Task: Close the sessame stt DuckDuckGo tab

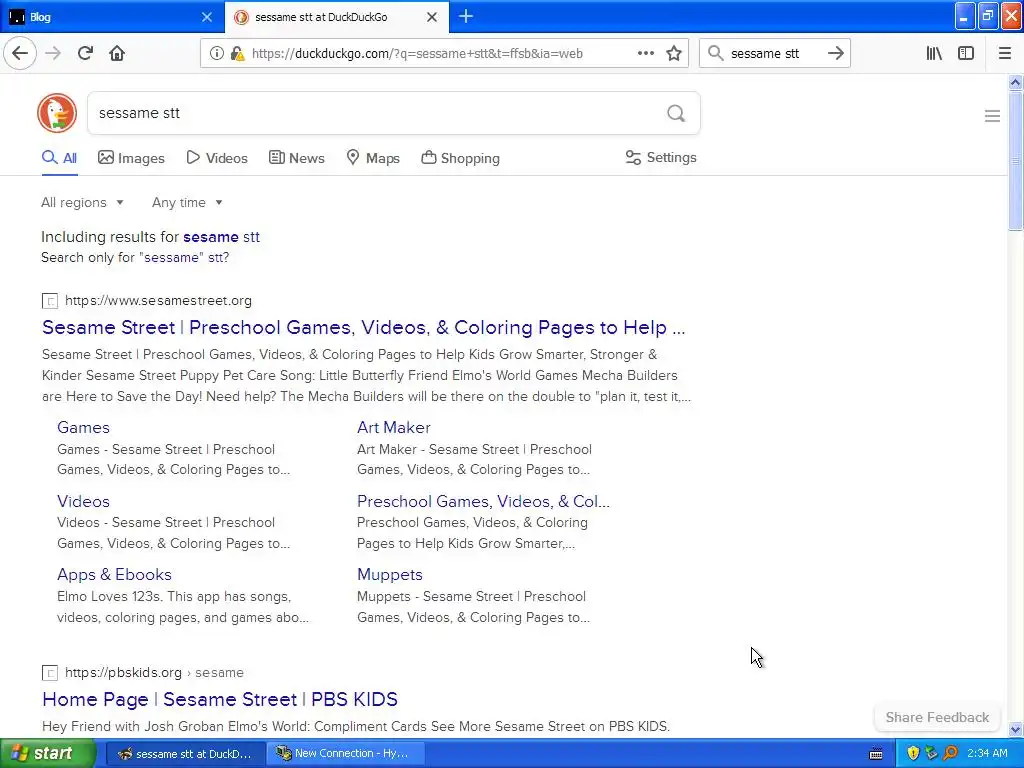Action: click(432, 17)
